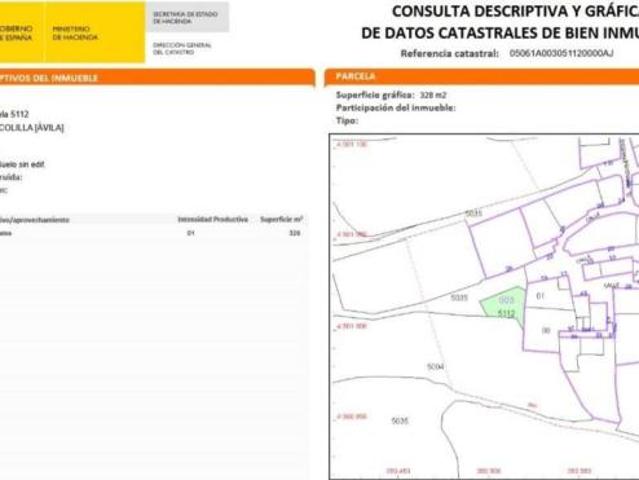
Task: Click the 'Superficie gráfica:' label
Action: pyautogui.click(x=375, y=95)
